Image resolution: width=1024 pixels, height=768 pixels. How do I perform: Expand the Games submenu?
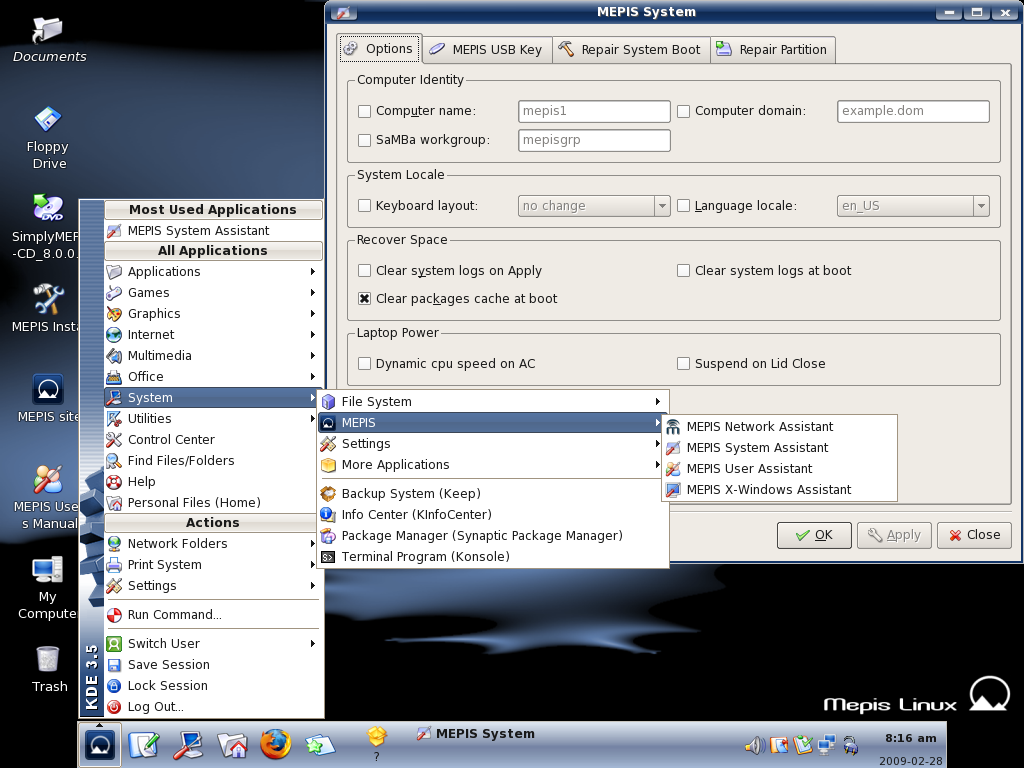coord(213,293)
